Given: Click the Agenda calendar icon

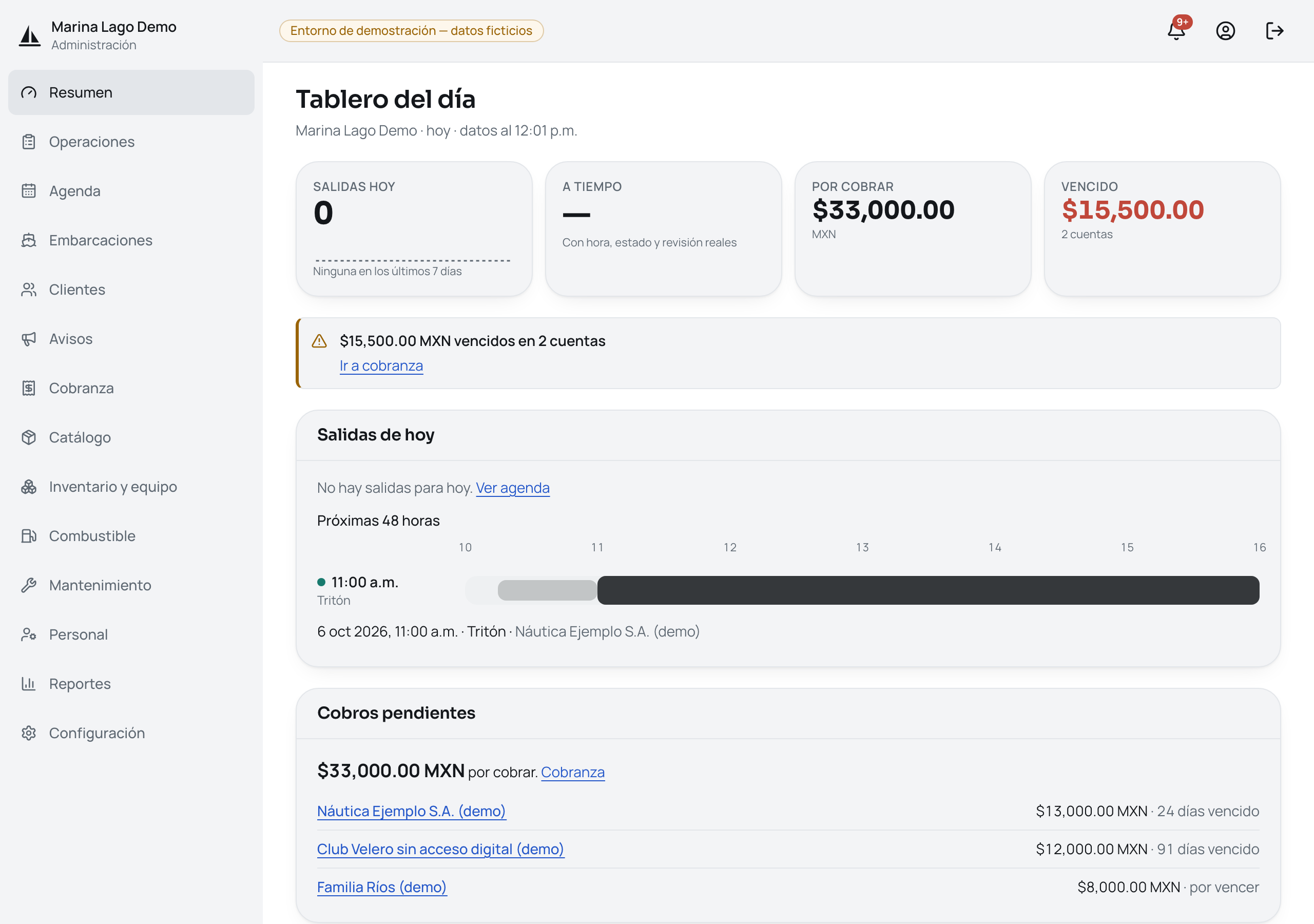Looking at the screenshot, I should click(x=29, y=190).
